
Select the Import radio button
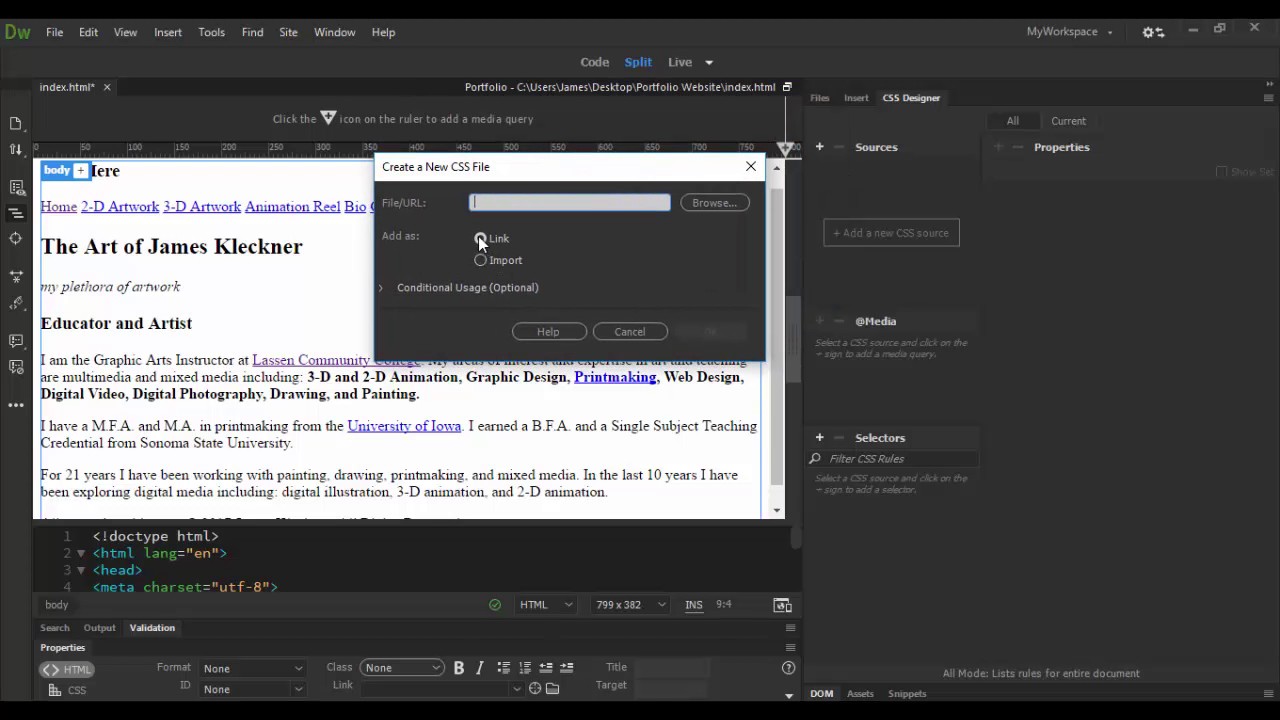(x=481, y=260)
